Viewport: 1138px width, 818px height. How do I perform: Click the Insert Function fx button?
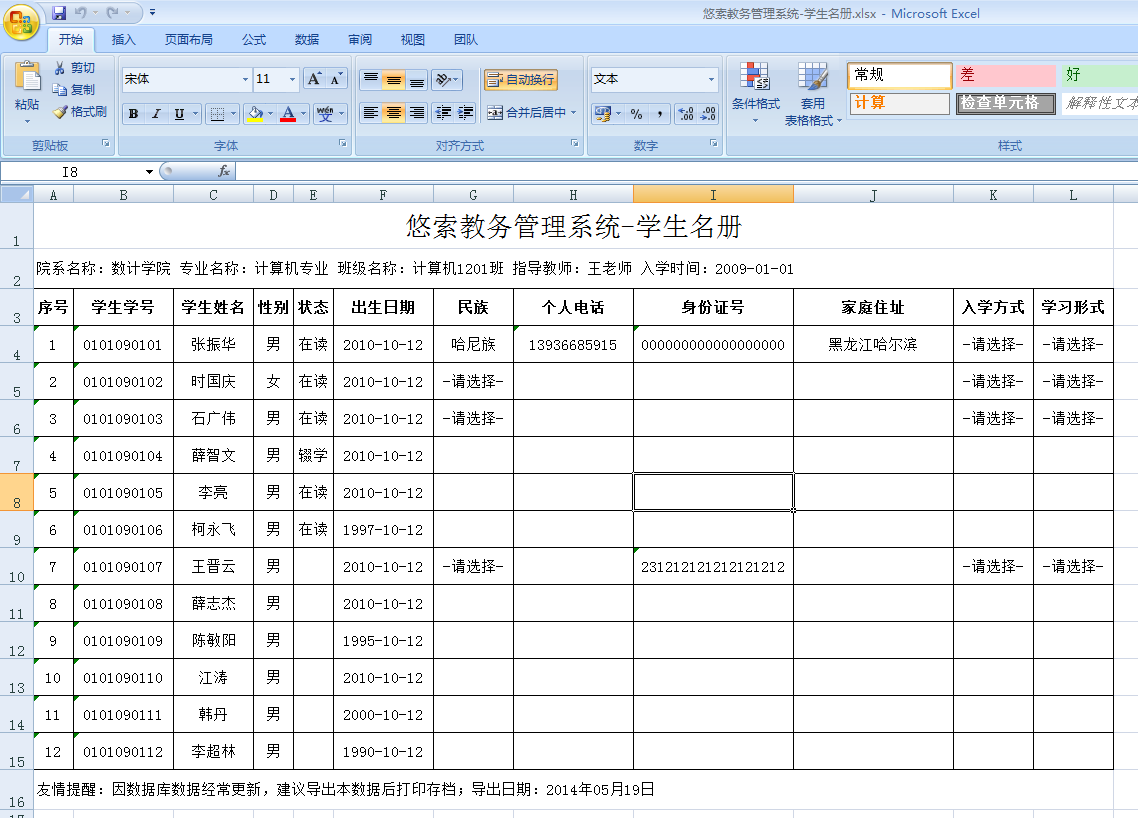click(x=224, y=171)
